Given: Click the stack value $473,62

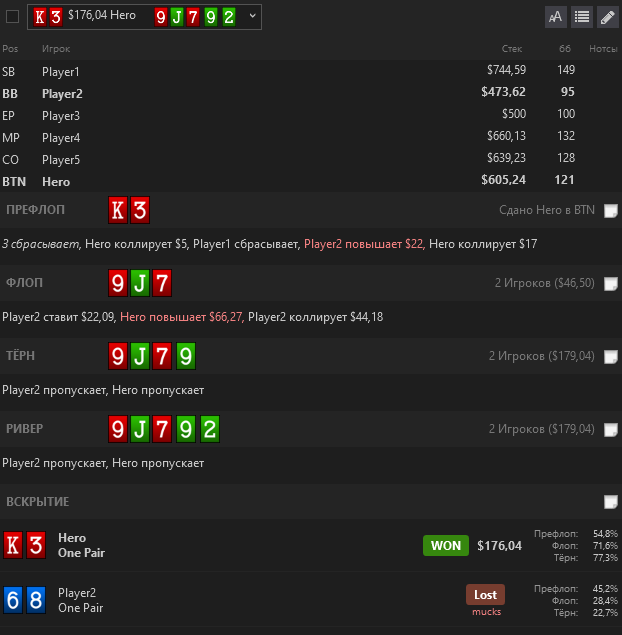Looking at the screenshot, I should tap(503, 92).
